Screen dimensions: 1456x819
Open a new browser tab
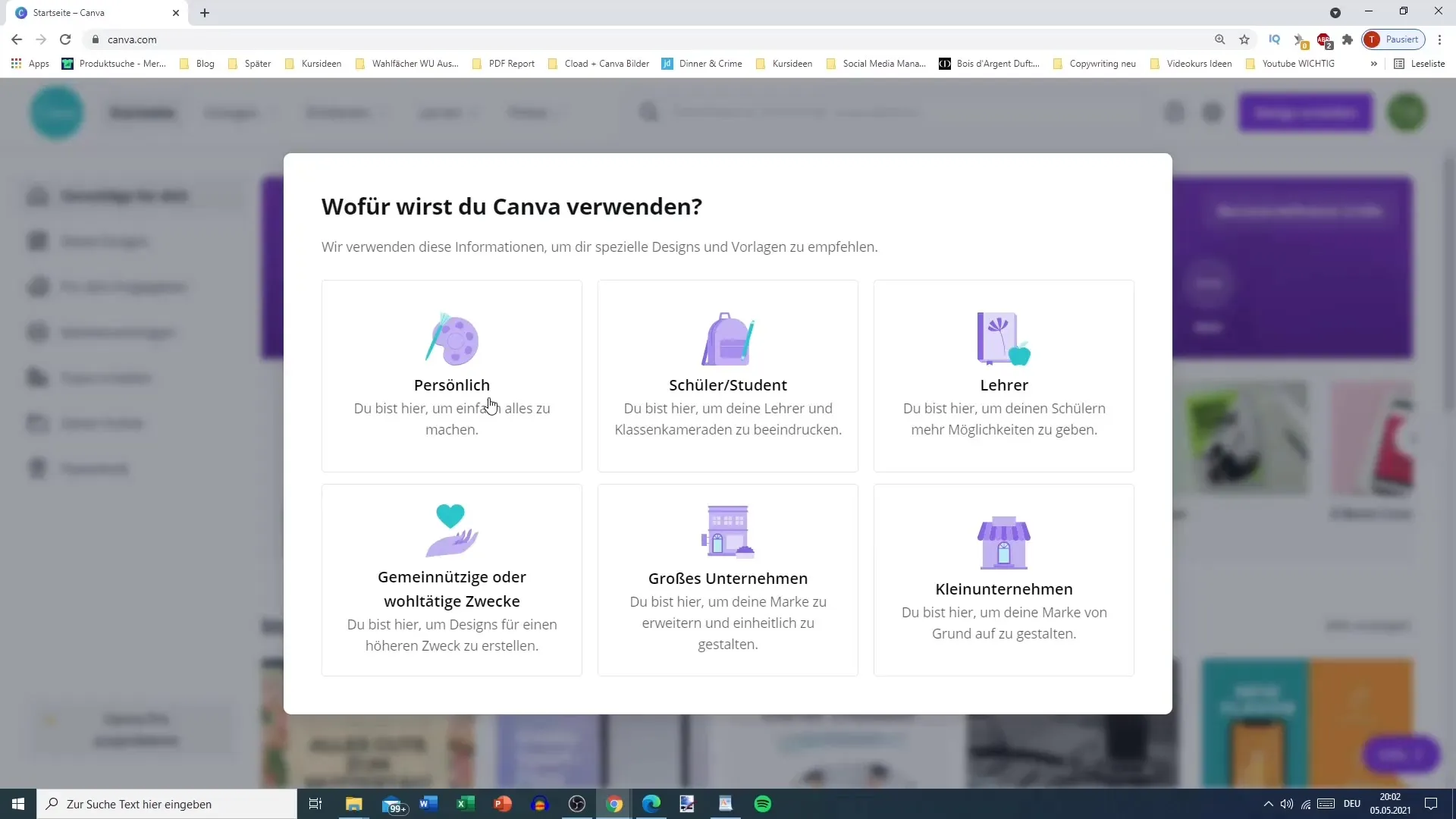[x=205, y=13]
